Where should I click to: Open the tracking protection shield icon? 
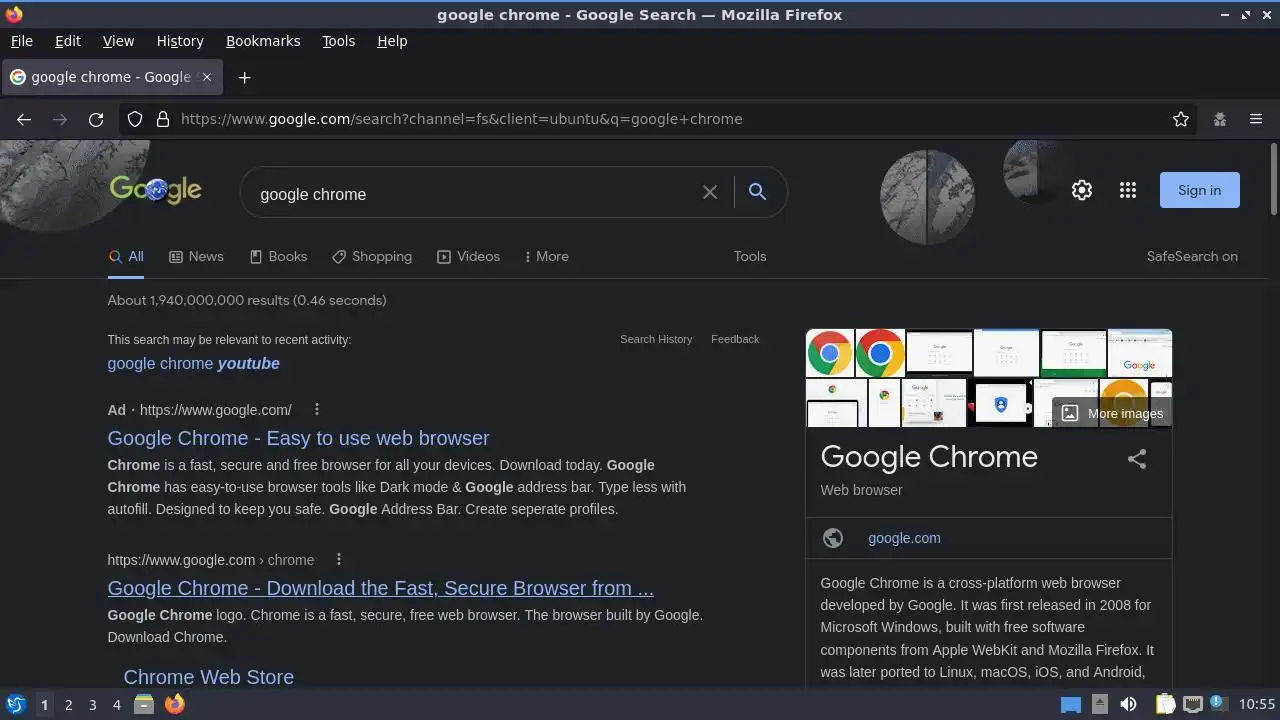tap(135, 119)
